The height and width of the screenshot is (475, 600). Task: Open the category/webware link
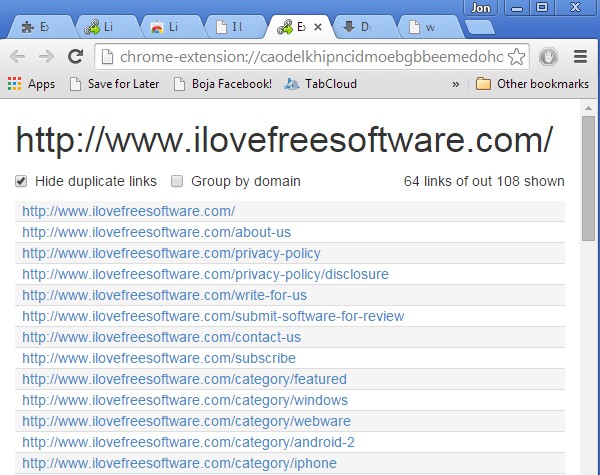(186, 422)
